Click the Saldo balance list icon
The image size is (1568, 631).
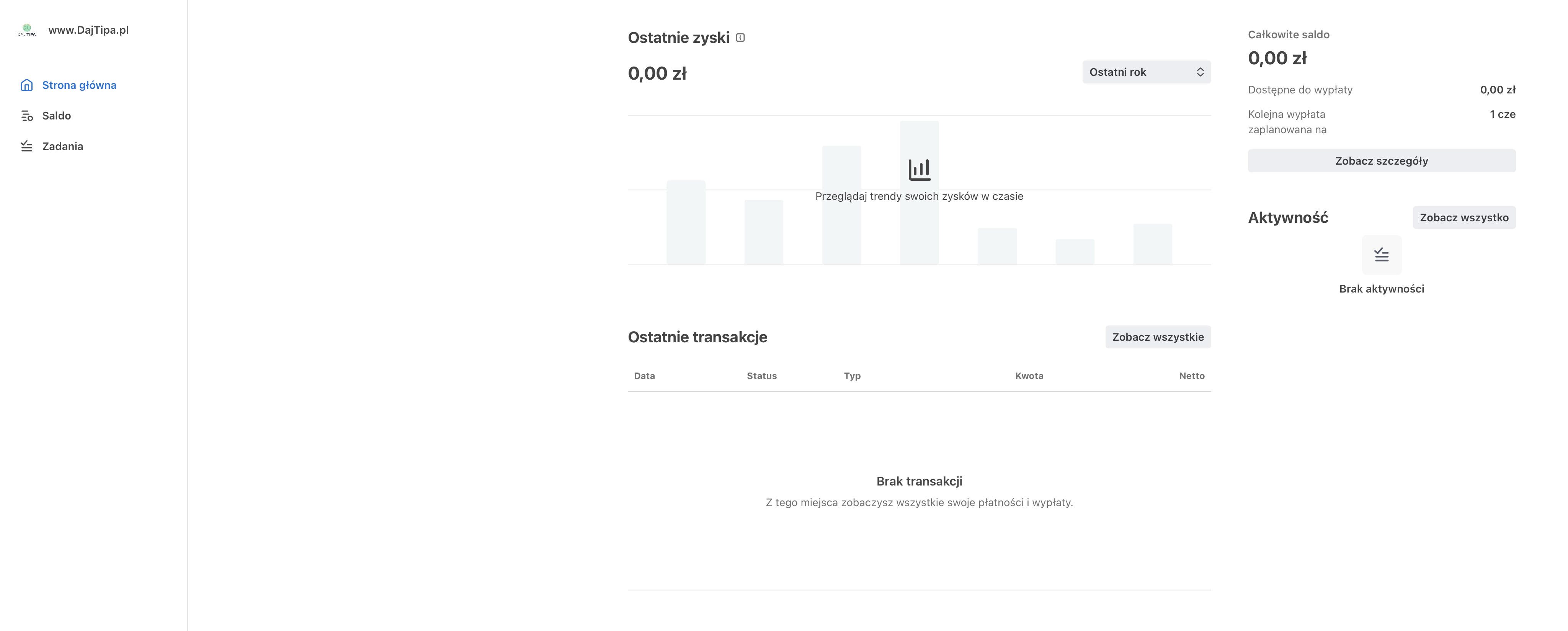(x=27, y=116)
